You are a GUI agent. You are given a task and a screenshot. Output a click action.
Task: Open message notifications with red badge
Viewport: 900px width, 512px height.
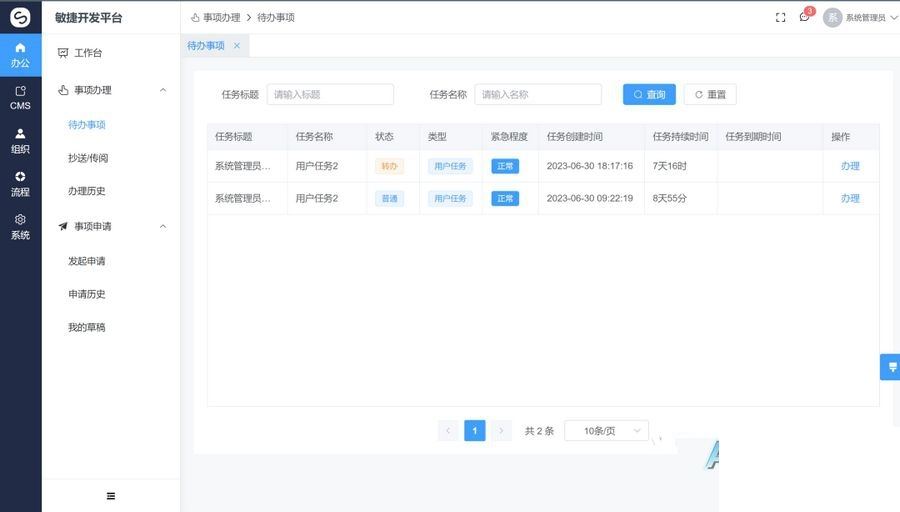[x=805, y=17]
